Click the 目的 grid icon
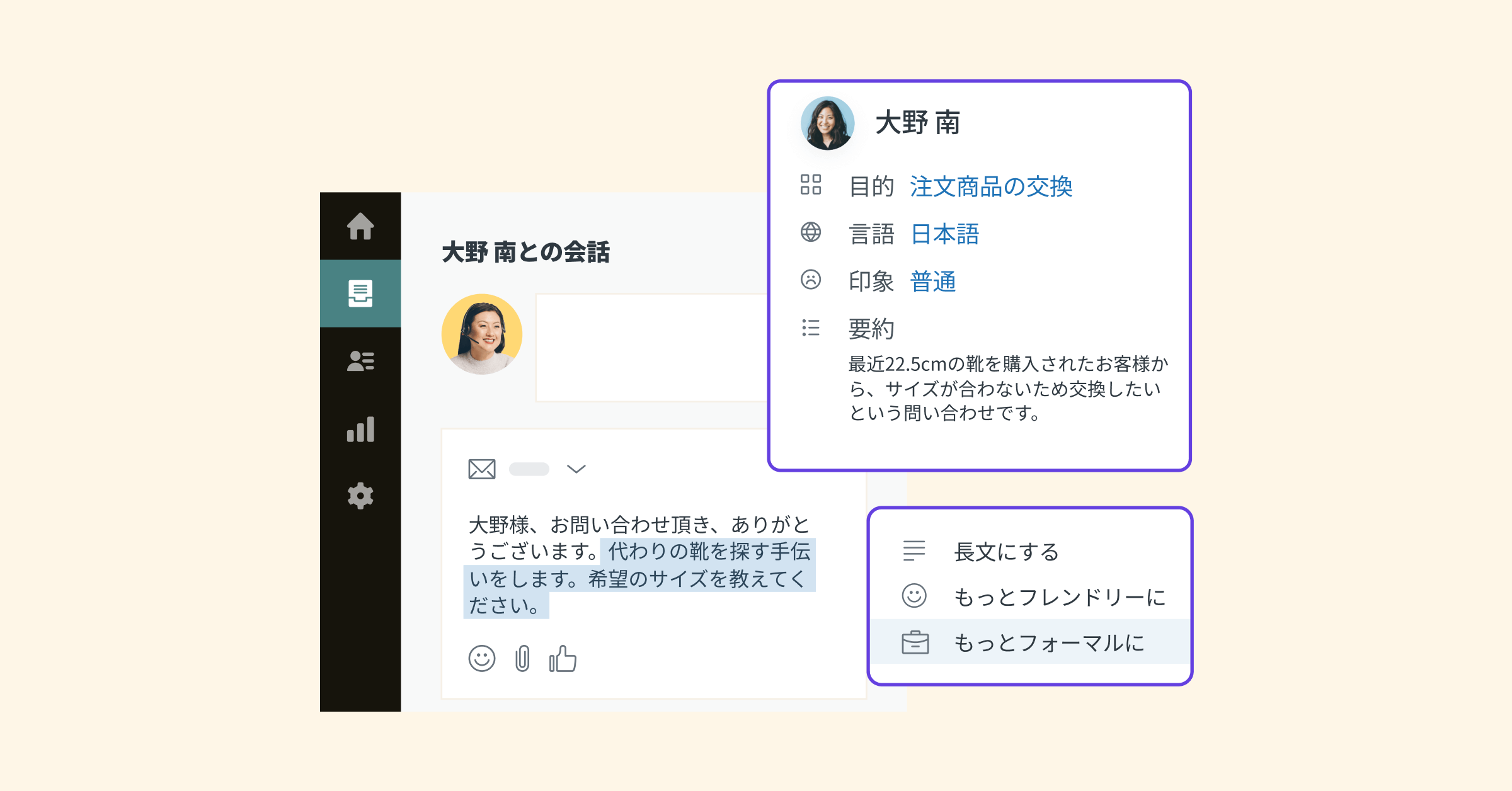1512x791 pixels. pyautogui.click(x=811, y=185)
